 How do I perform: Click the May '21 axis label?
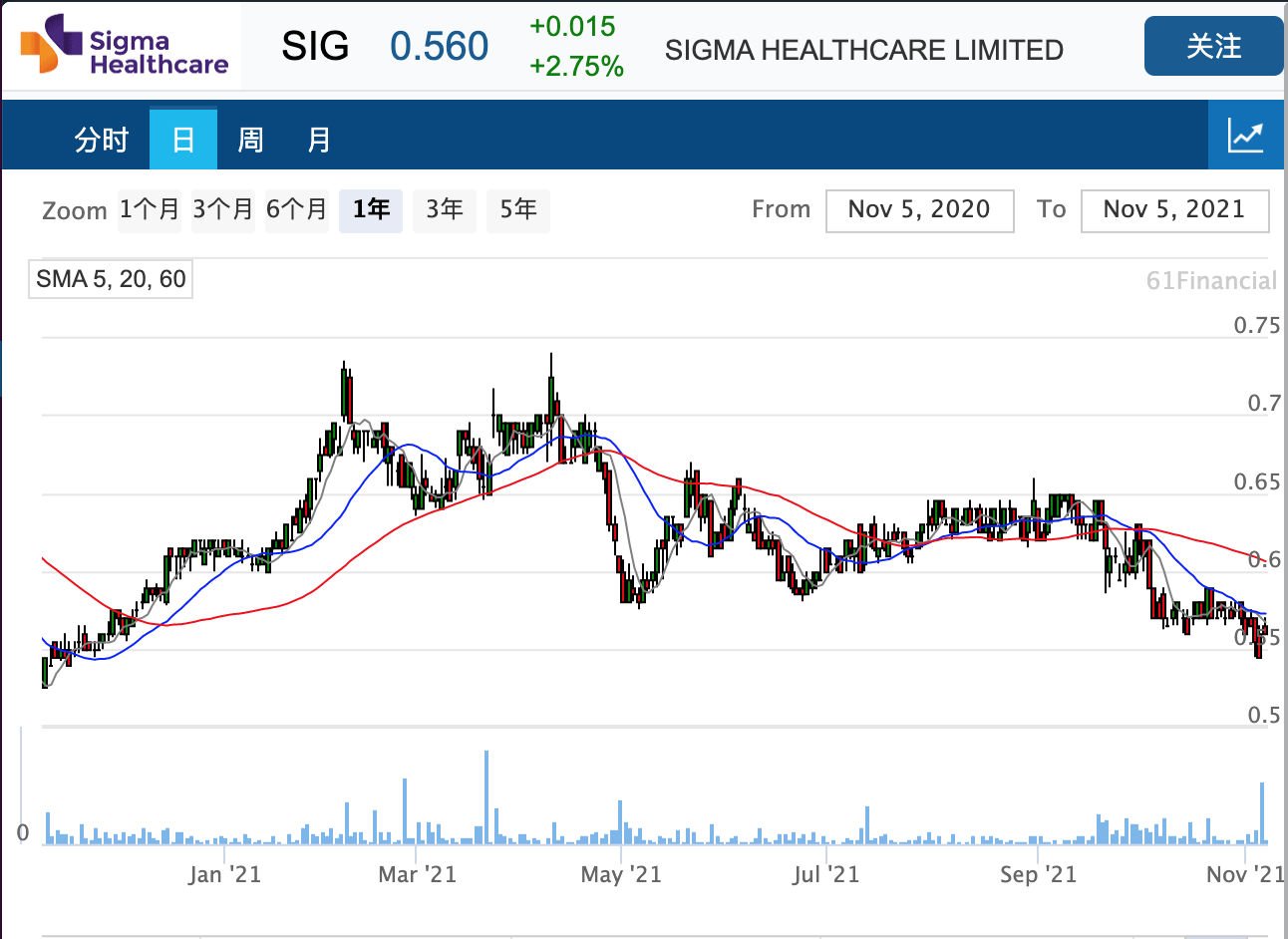pos(621,875)
